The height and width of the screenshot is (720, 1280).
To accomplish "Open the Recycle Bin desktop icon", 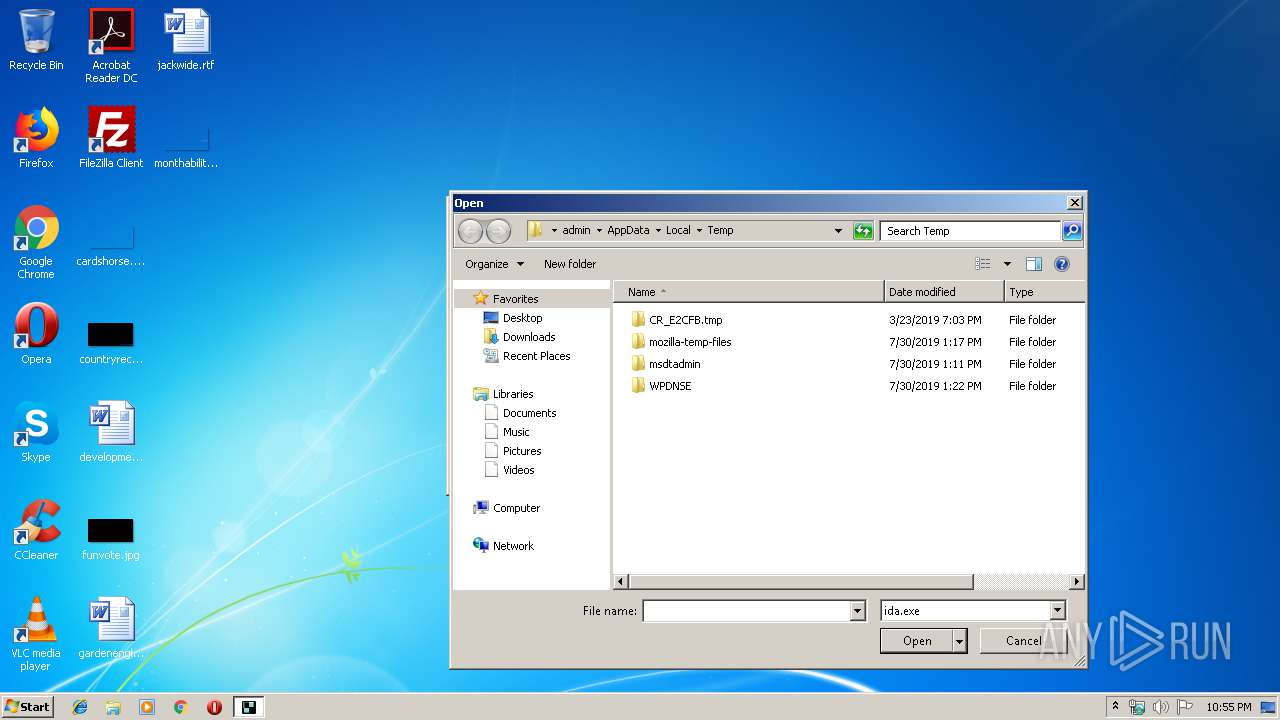I will [36, 40].
